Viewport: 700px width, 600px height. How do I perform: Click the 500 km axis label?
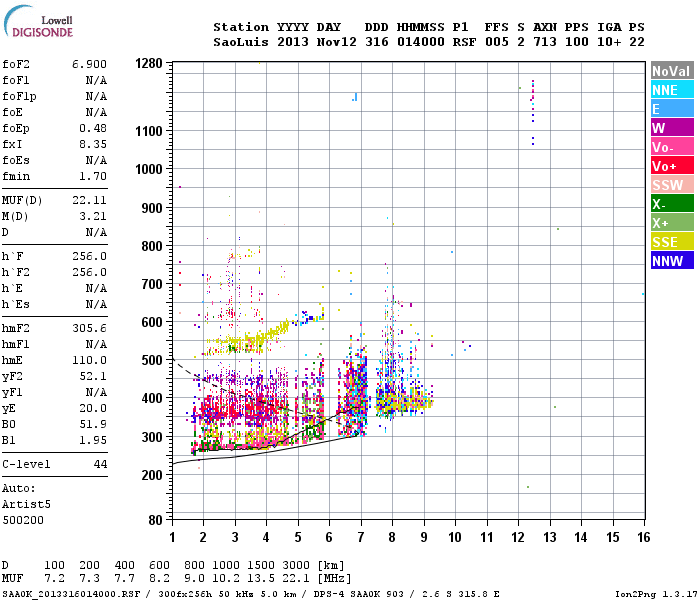tap(152, 360)
